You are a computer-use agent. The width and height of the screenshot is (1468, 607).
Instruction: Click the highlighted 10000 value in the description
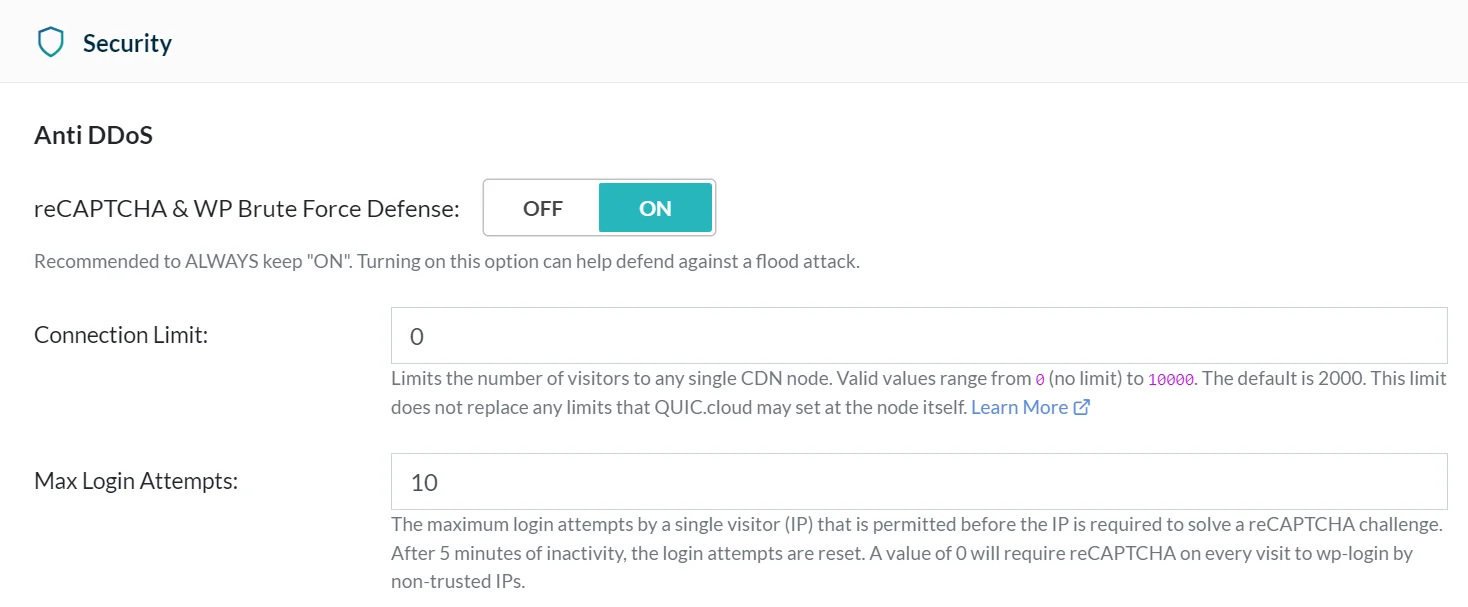1170,378
